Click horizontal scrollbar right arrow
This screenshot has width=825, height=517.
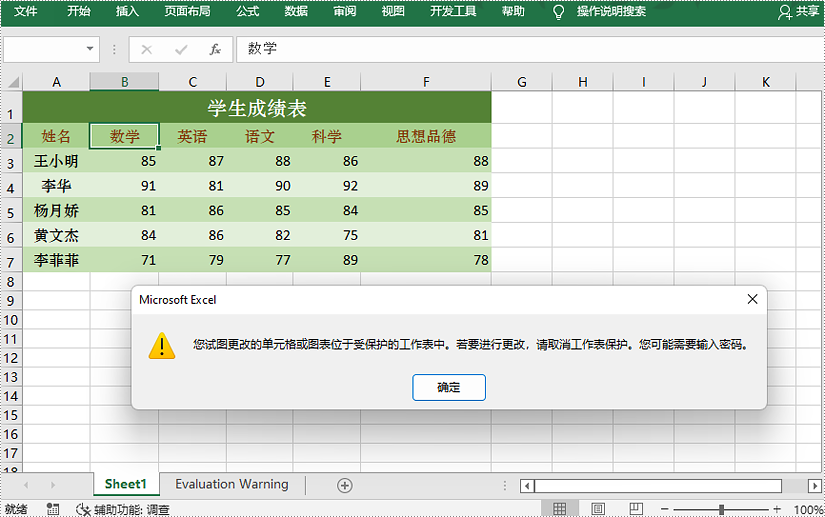point(815,486)
